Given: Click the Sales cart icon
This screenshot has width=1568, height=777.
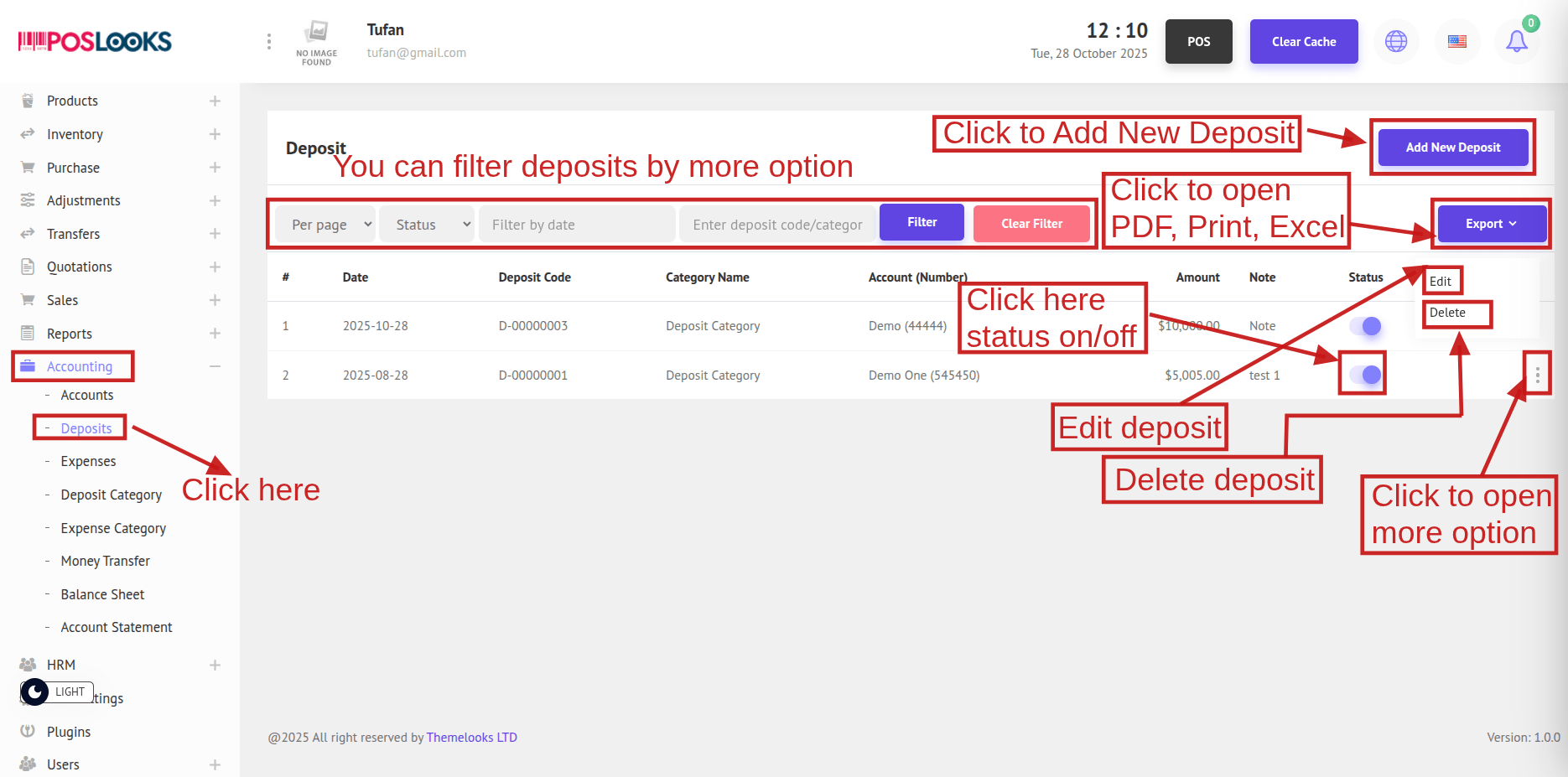Looking at the screenshot, I should tap(28, 300).
